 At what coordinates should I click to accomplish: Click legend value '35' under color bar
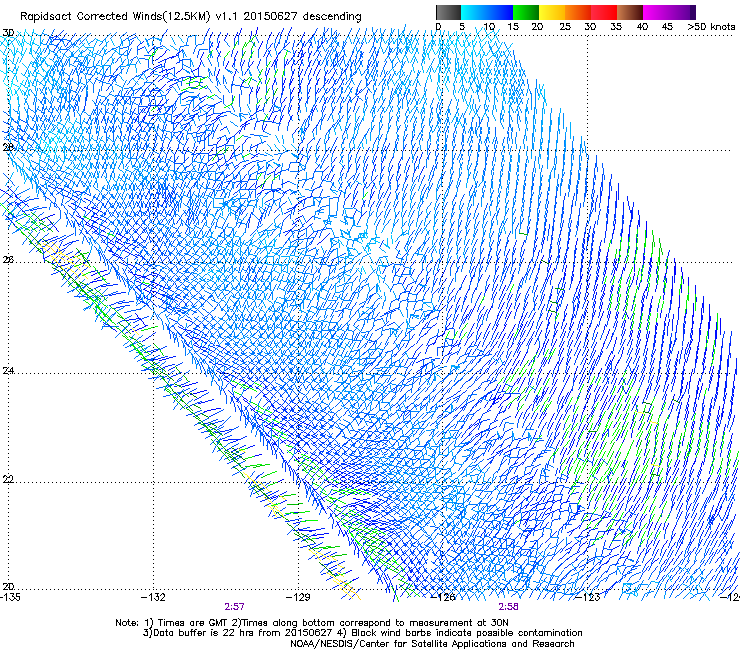[x=616, y=27]
